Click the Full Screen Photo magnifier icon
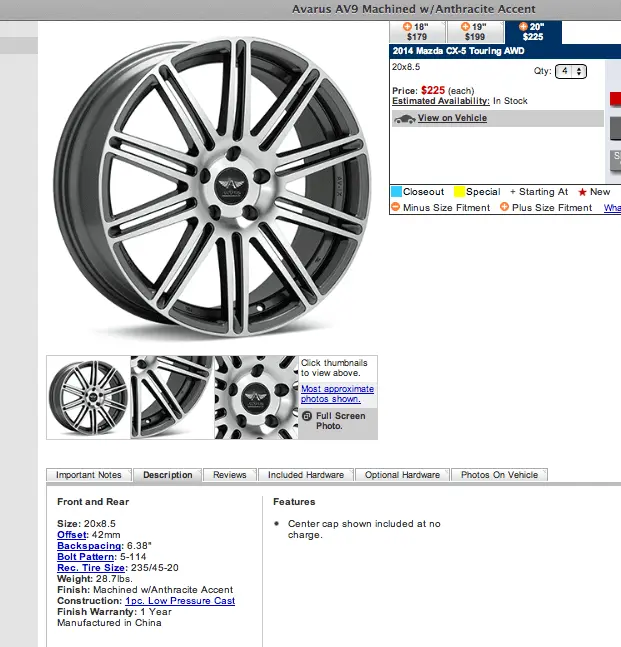Viewport: 621px width, 647px height. [308, 415]
